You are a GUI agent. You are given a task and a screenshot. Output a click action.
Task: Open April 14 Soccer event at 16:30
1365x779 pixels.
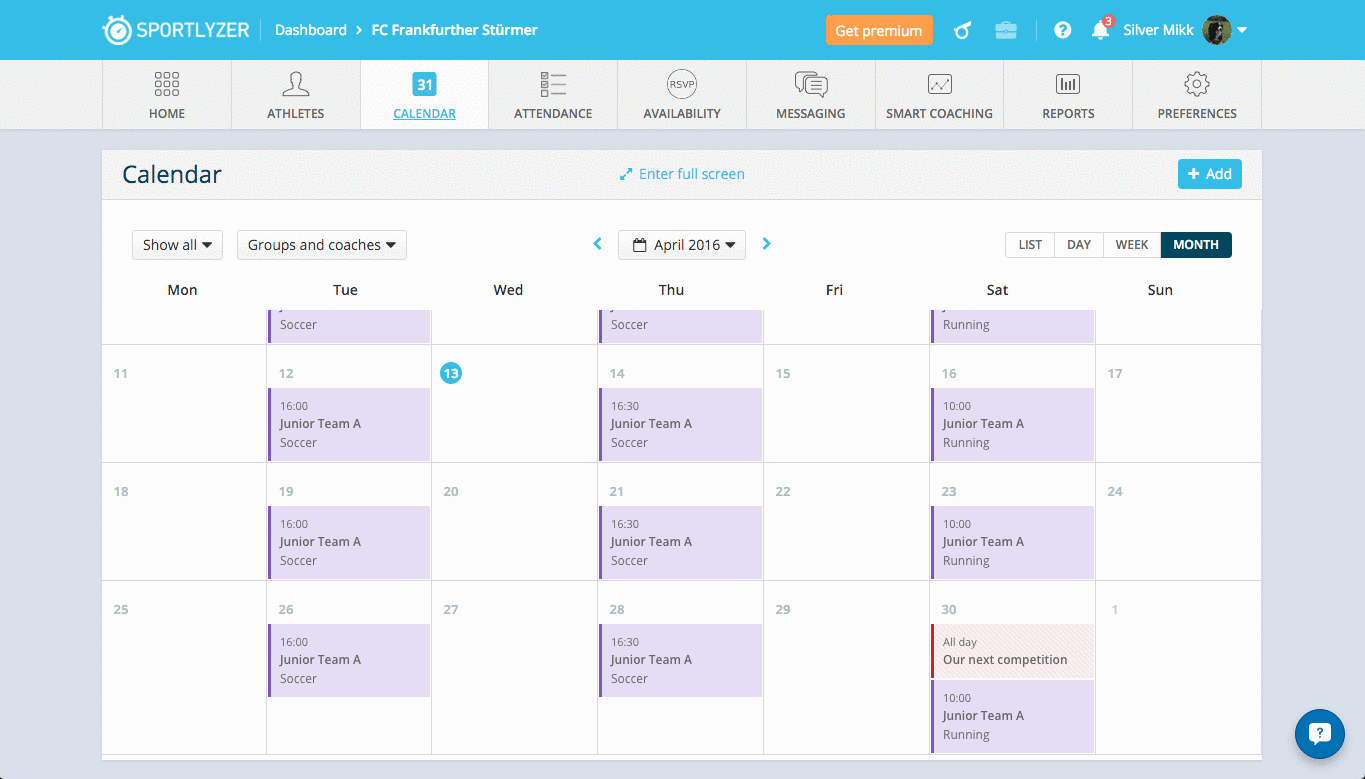(680, 424)
